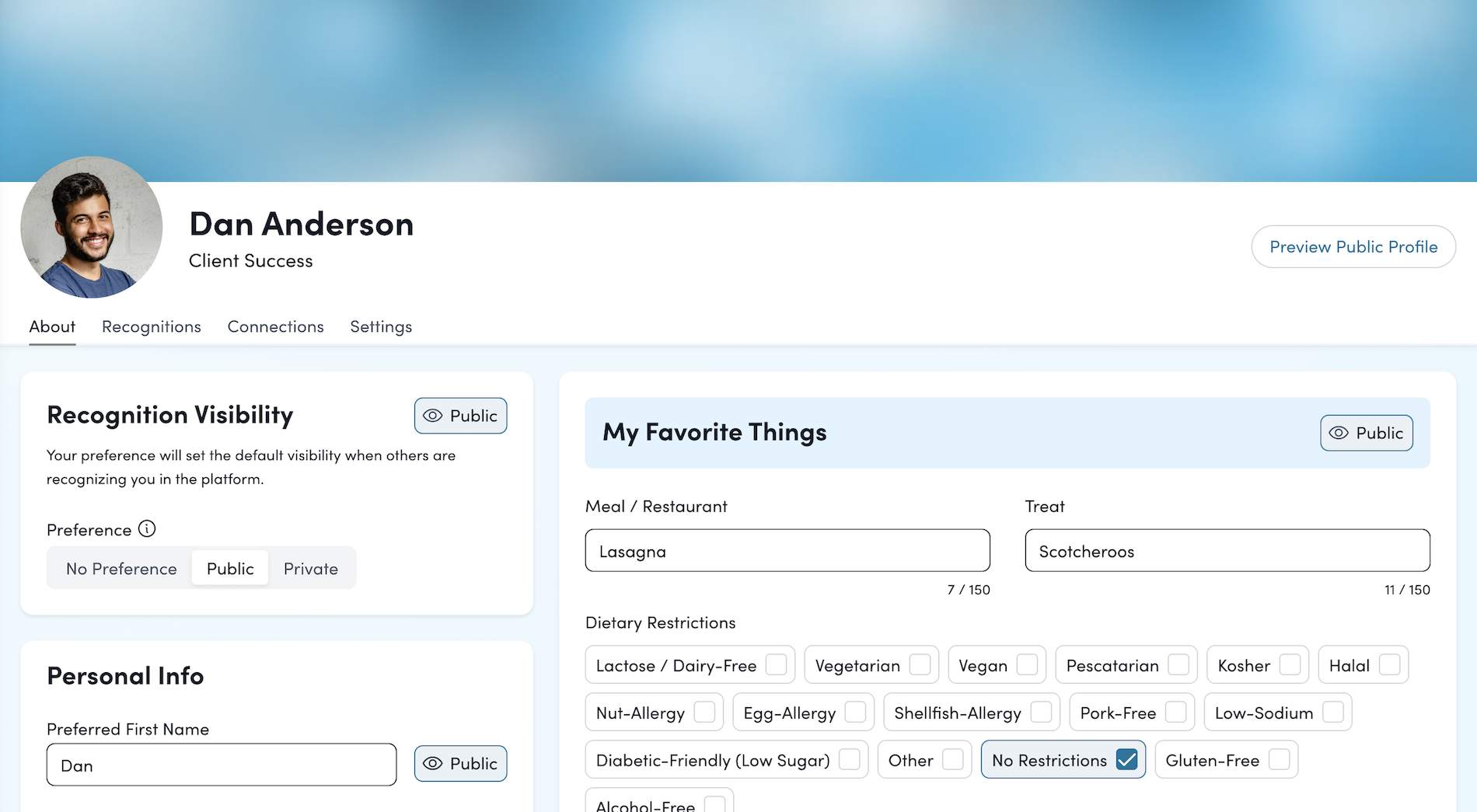Tick the Nut-Allergy checkbox
Image resolution: width=1477 pixels, height=812 pixels.
[704, 713]
